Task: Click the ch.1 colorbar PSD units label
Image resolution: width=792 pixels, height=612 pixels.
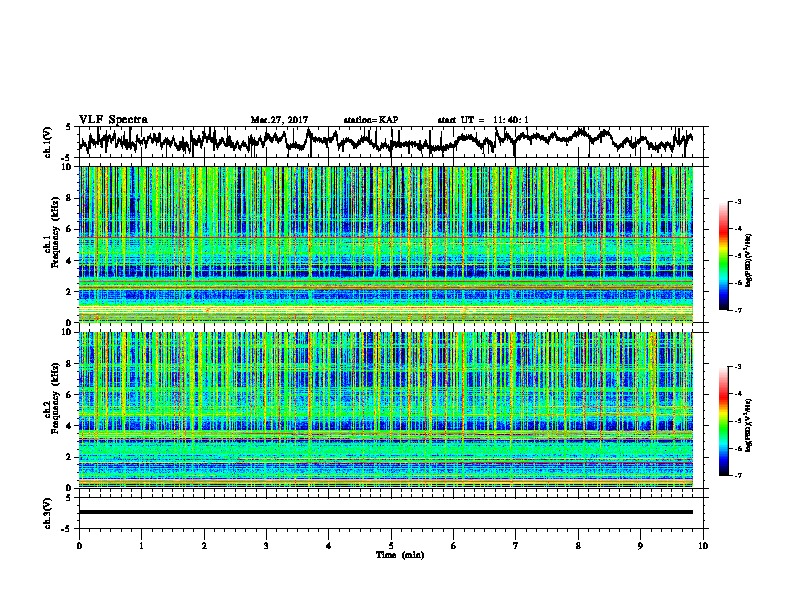Action: [x=748, y=261]
